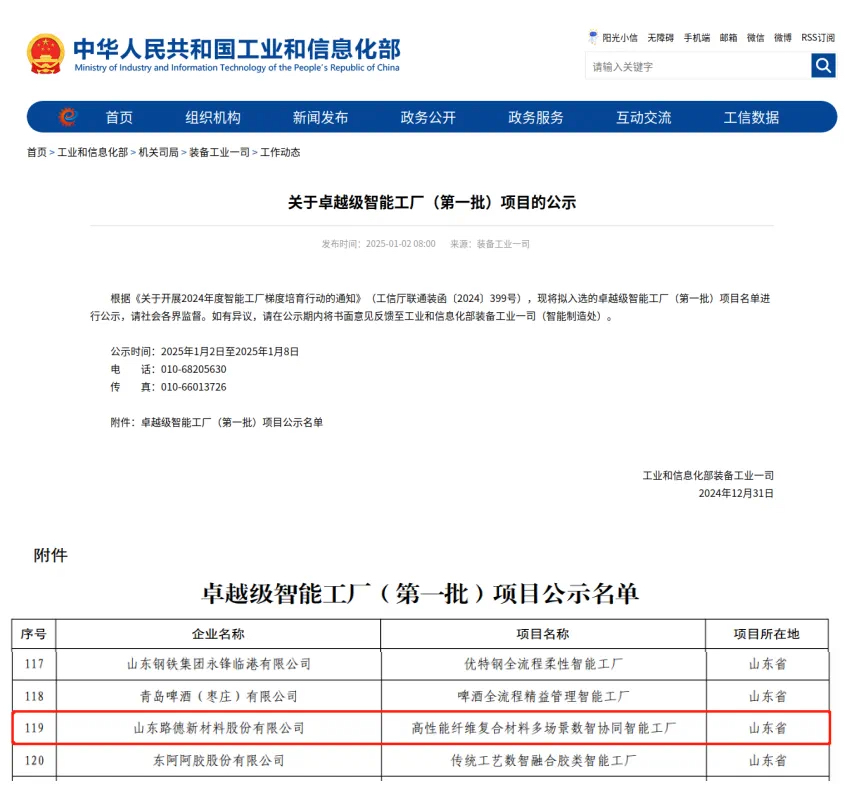The height and width of the screenshot is (789, 856).
Task: Click the signature 工业和信息化部装备工业一司
Action: pos(708,475)
